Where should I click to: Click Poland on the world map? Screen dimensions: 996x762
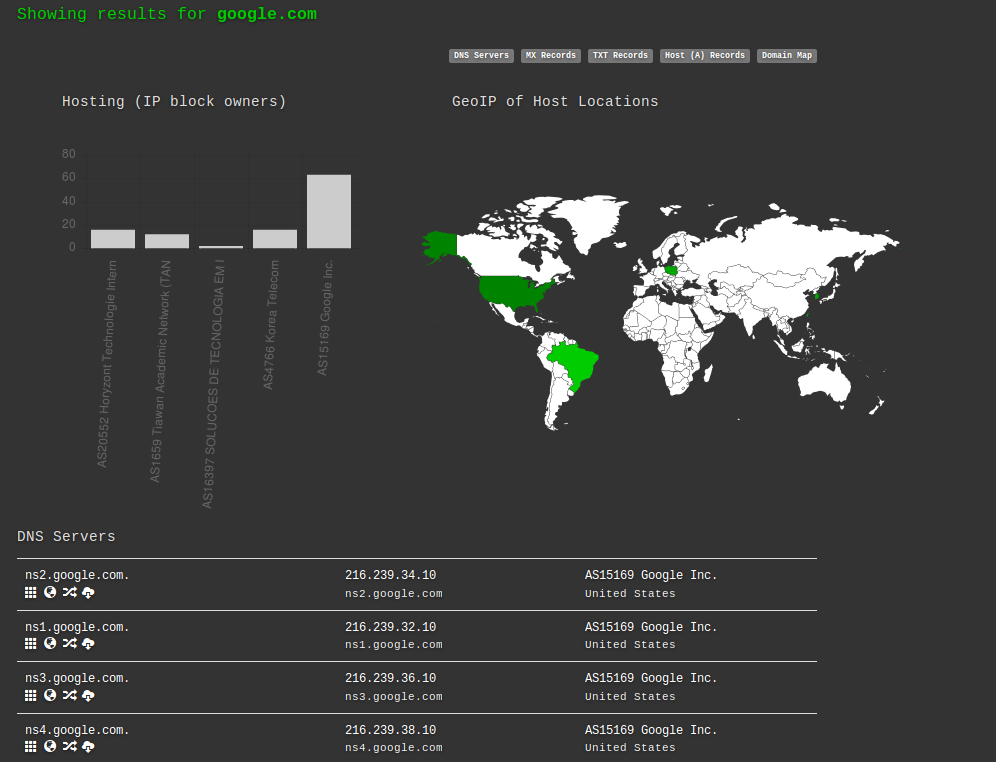pos(671,269)
